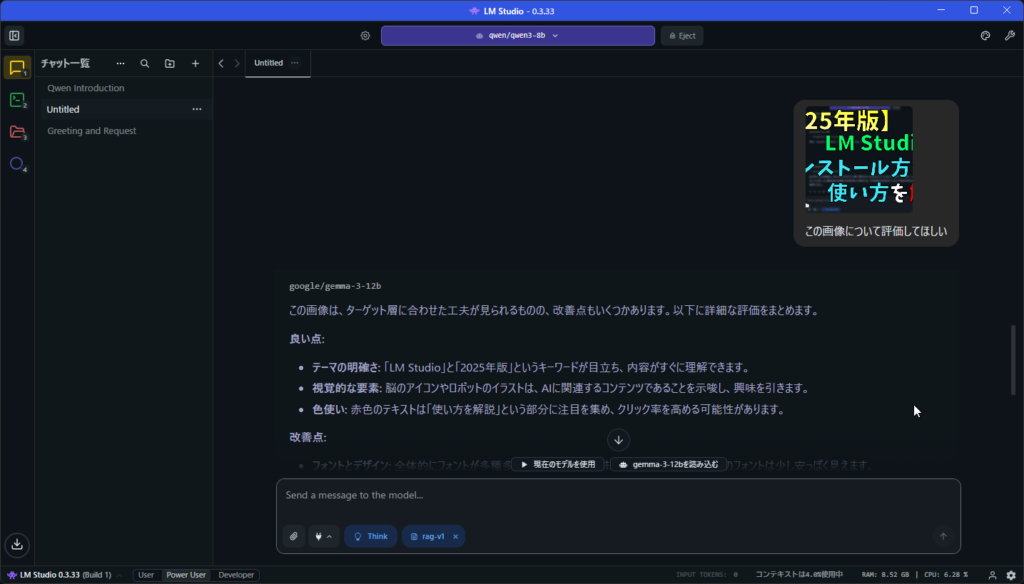
Task: Attach a file with the paperclip icon
Action: [293, 536]
